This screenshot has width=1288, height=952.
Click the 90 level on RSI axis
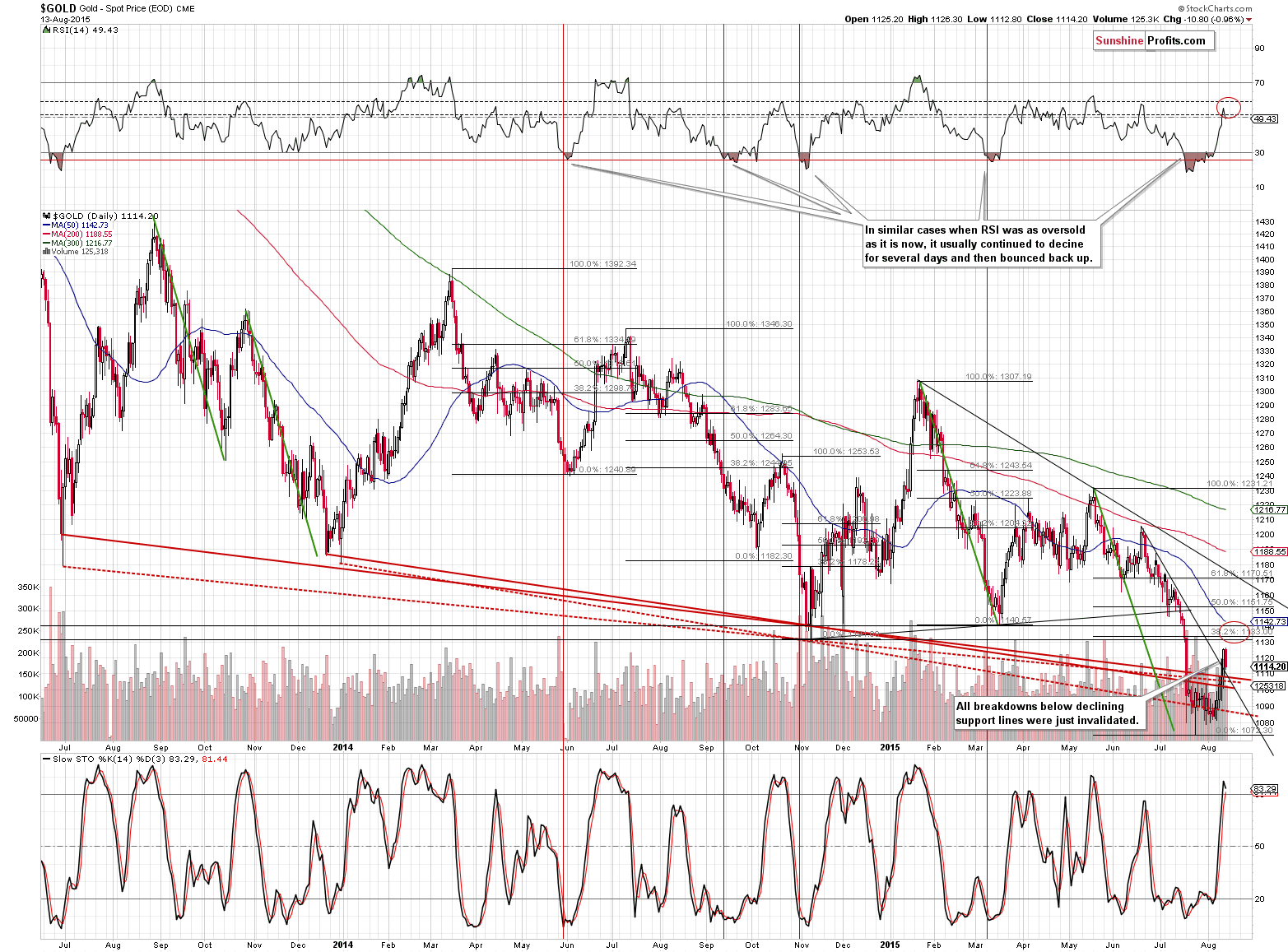[x=1259, y=49]
